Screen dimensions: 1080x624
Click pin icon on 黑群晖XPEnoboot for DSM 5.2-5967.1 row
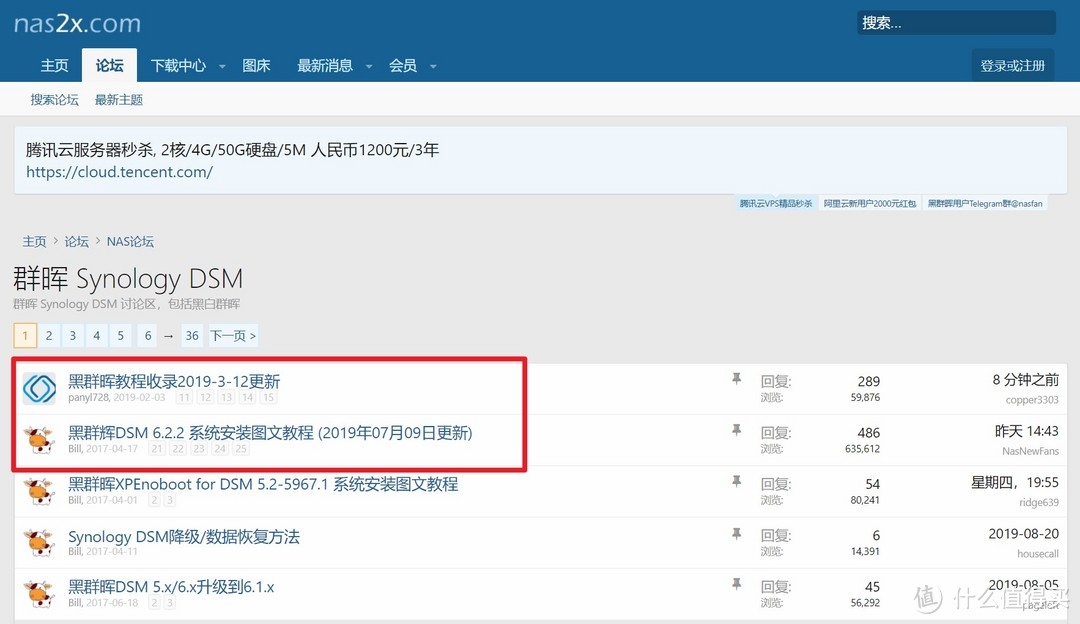pos(736,481)
